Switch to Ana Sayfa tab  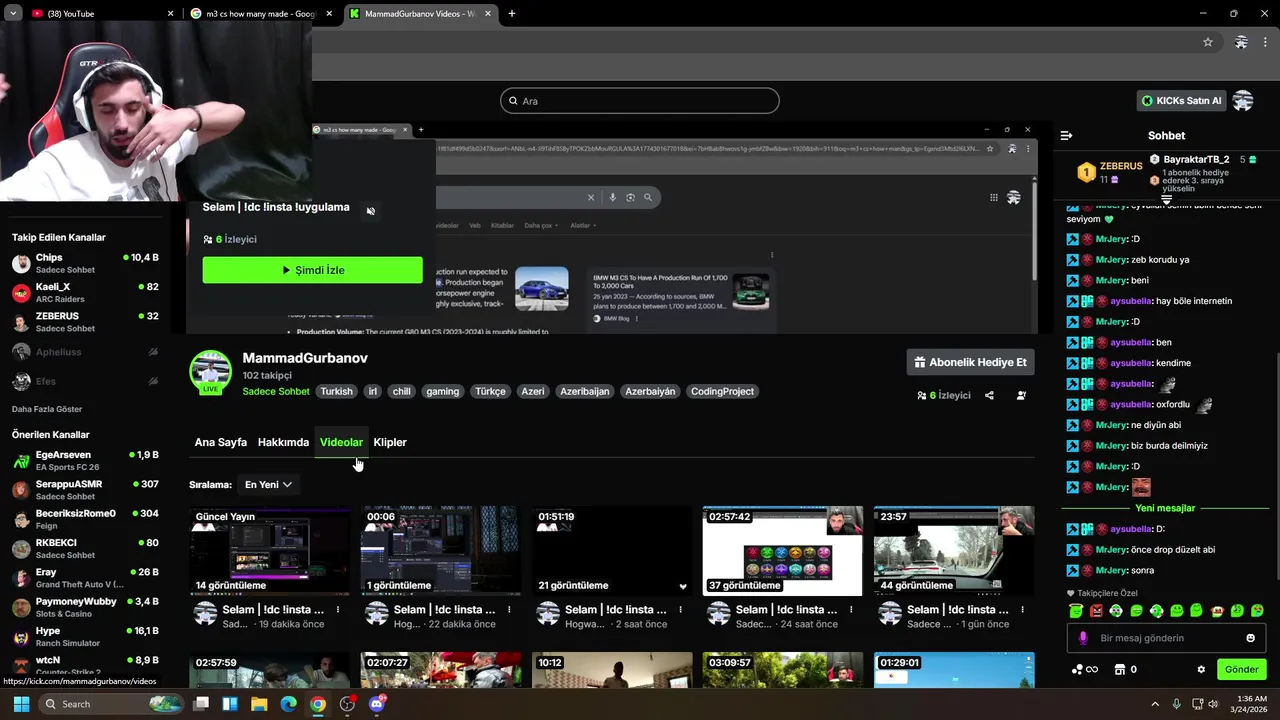point(220,442)
